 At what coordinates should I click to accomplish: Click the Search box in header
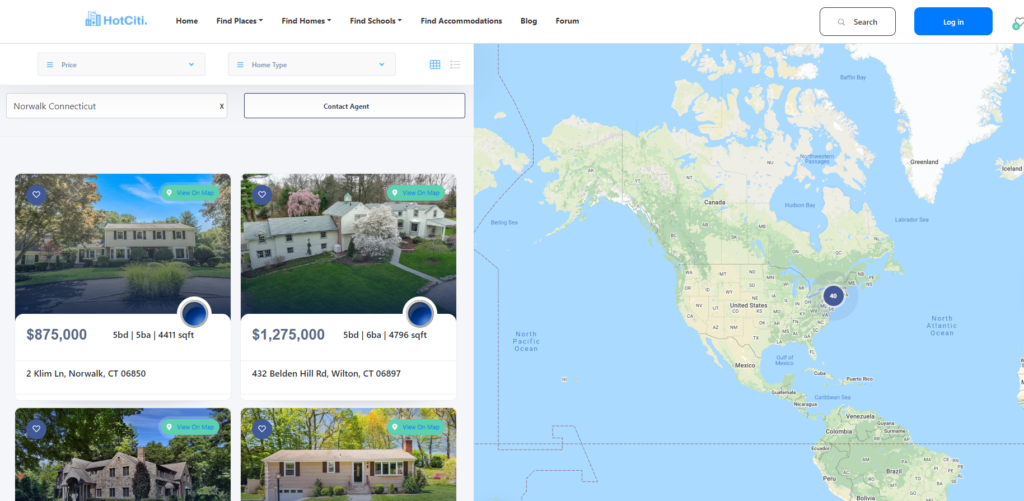857,22
